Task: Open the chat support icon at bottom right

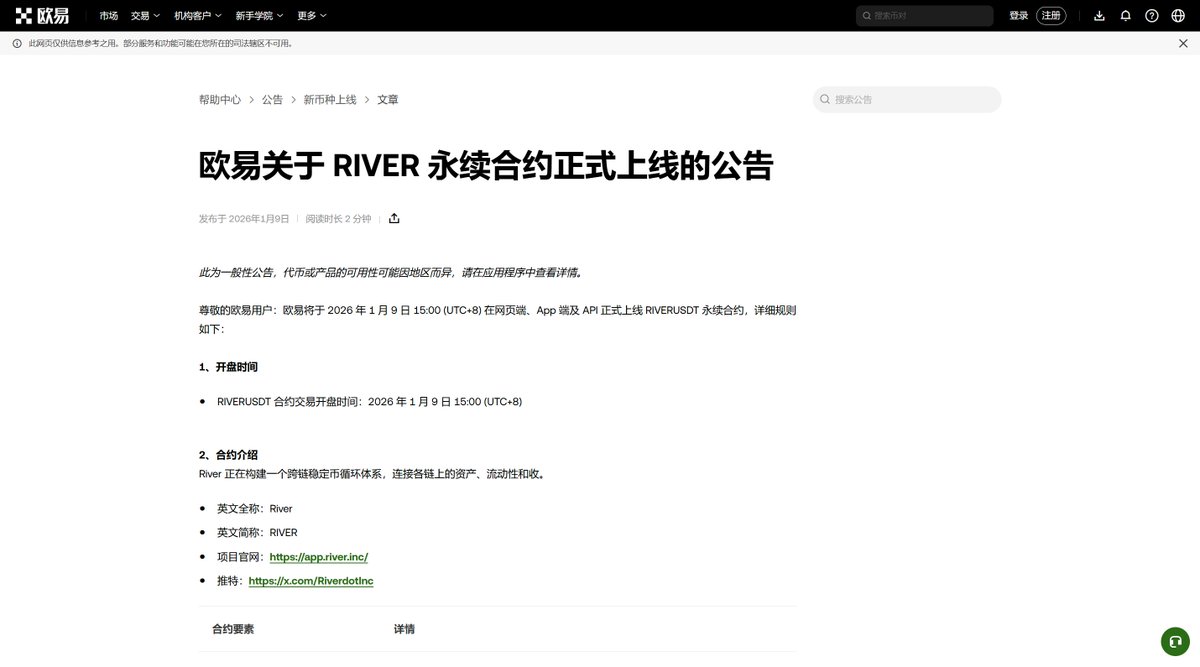Action: [x=1174, y=641]
